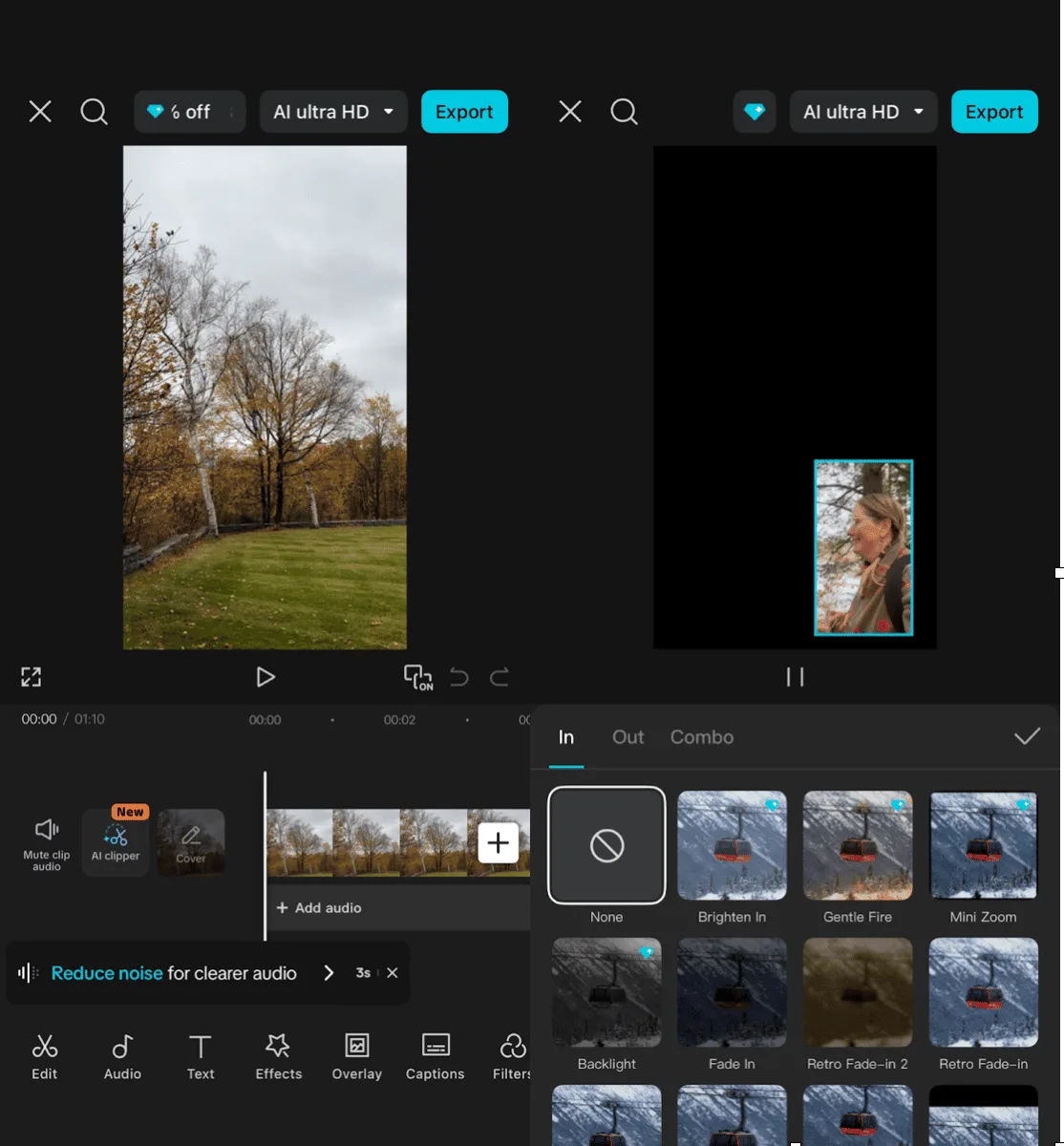Switch to the In animation tab

[x=566, y=737]
